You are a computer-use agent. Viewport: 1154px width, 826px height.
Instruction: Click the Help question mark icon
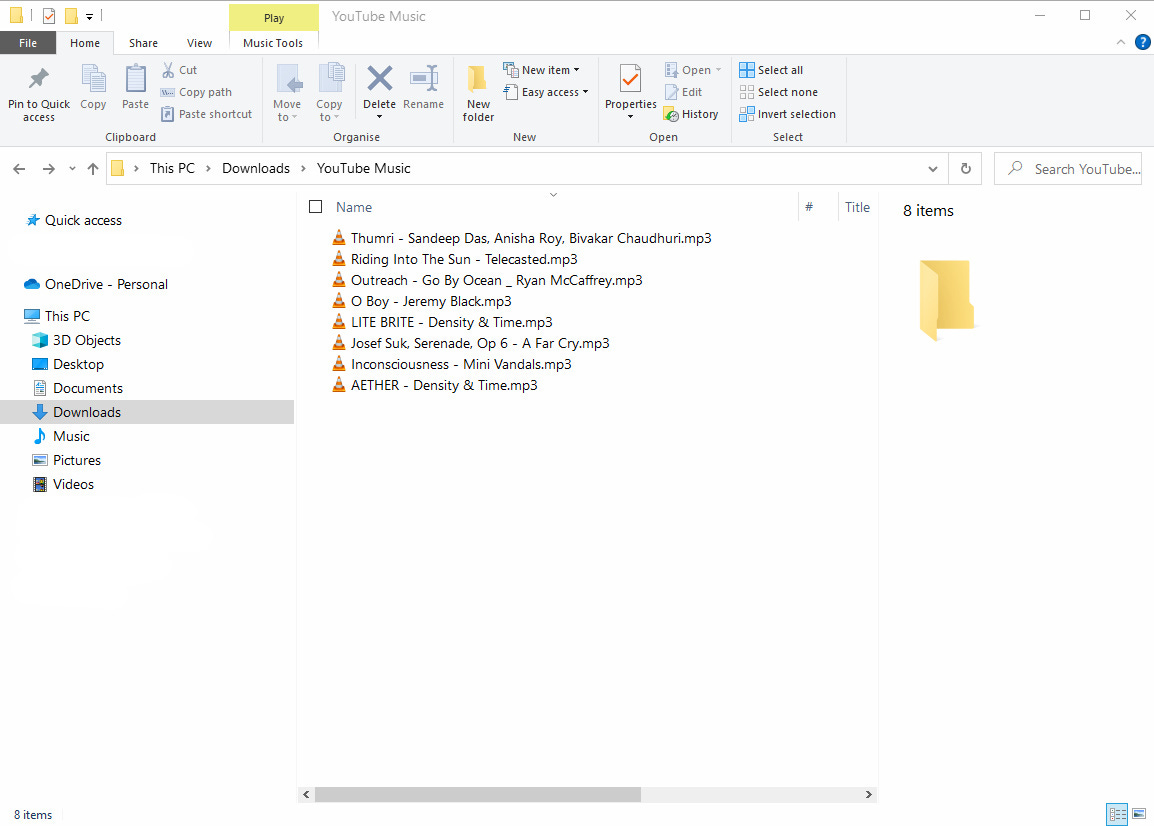click(1143, 42)
